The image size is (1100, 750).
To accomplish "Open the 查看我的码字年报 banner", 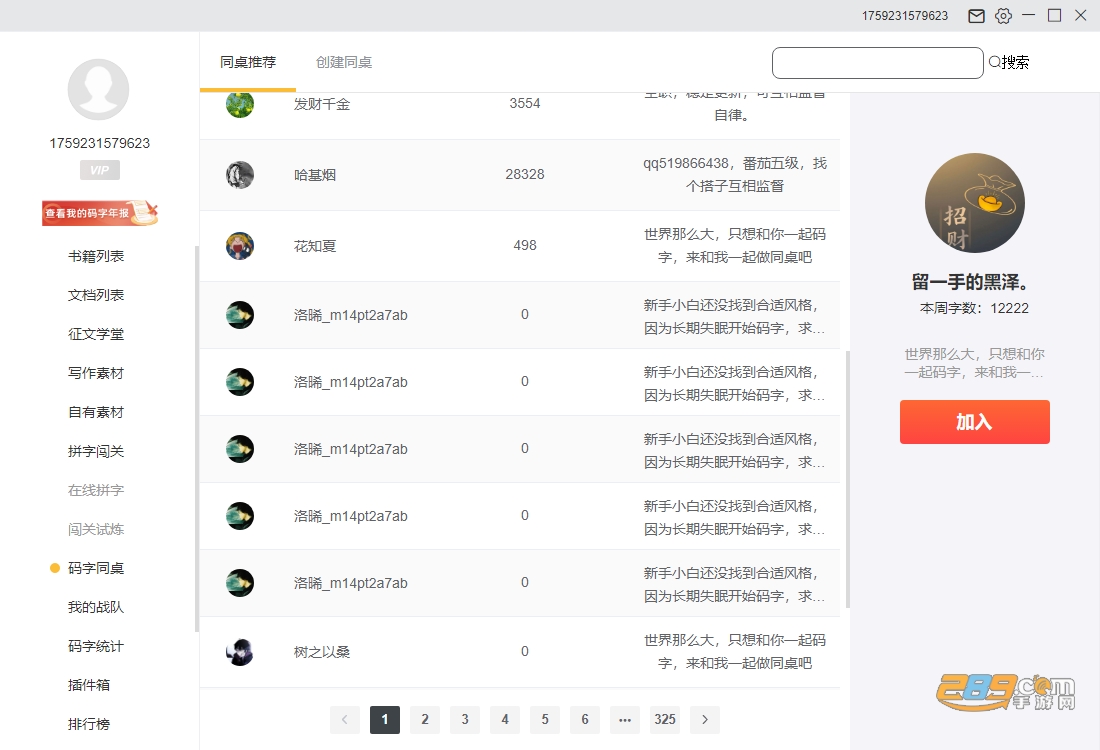I will click(100, 213).
